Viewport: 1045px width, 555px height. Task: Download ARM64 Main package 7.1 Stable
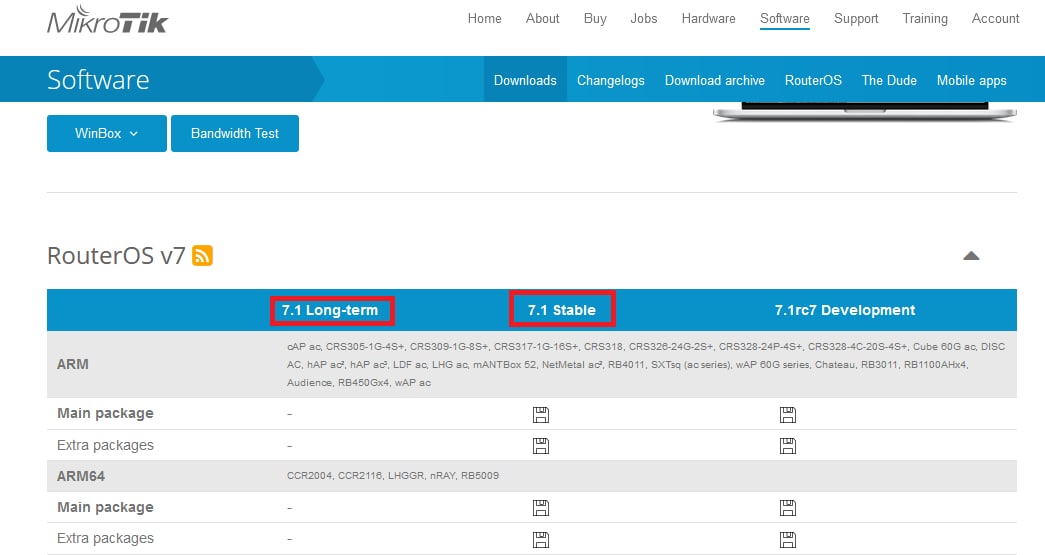(x=541, y=508)
